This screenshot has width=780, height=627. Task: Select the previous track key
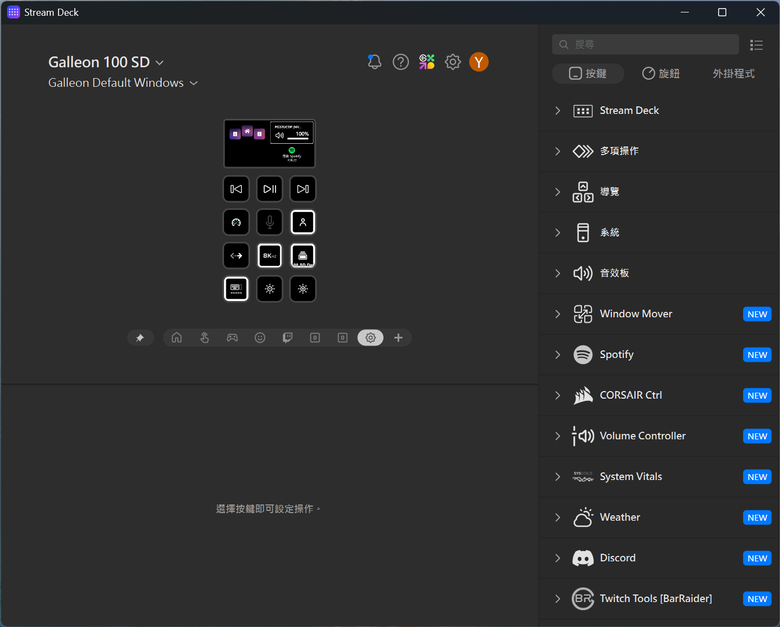coord(236,189)
